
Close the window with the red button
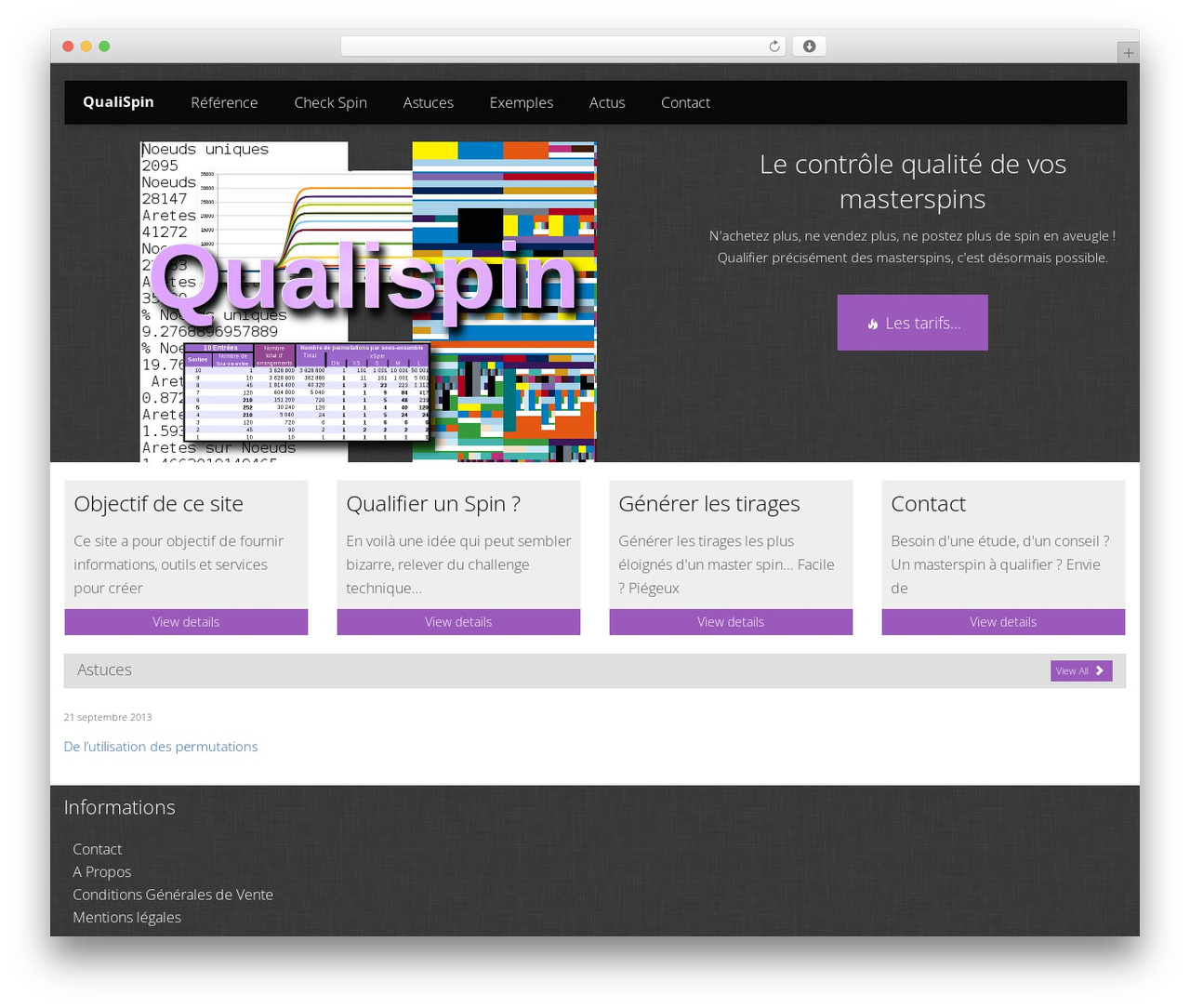pos(68,46)
